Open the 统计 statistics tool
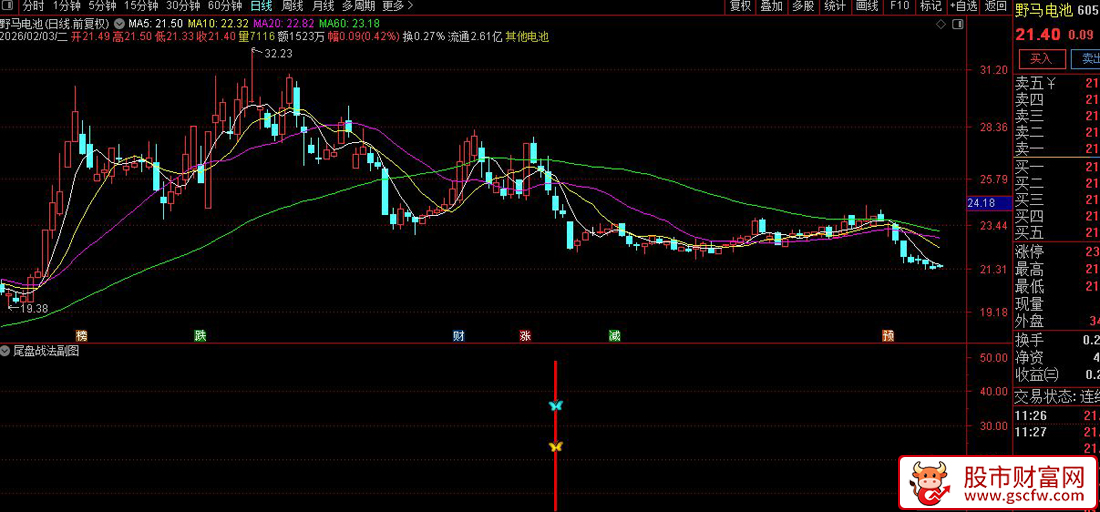This screenshot has height=512, width=1100. pyautogui.click(x=835, y=6)
